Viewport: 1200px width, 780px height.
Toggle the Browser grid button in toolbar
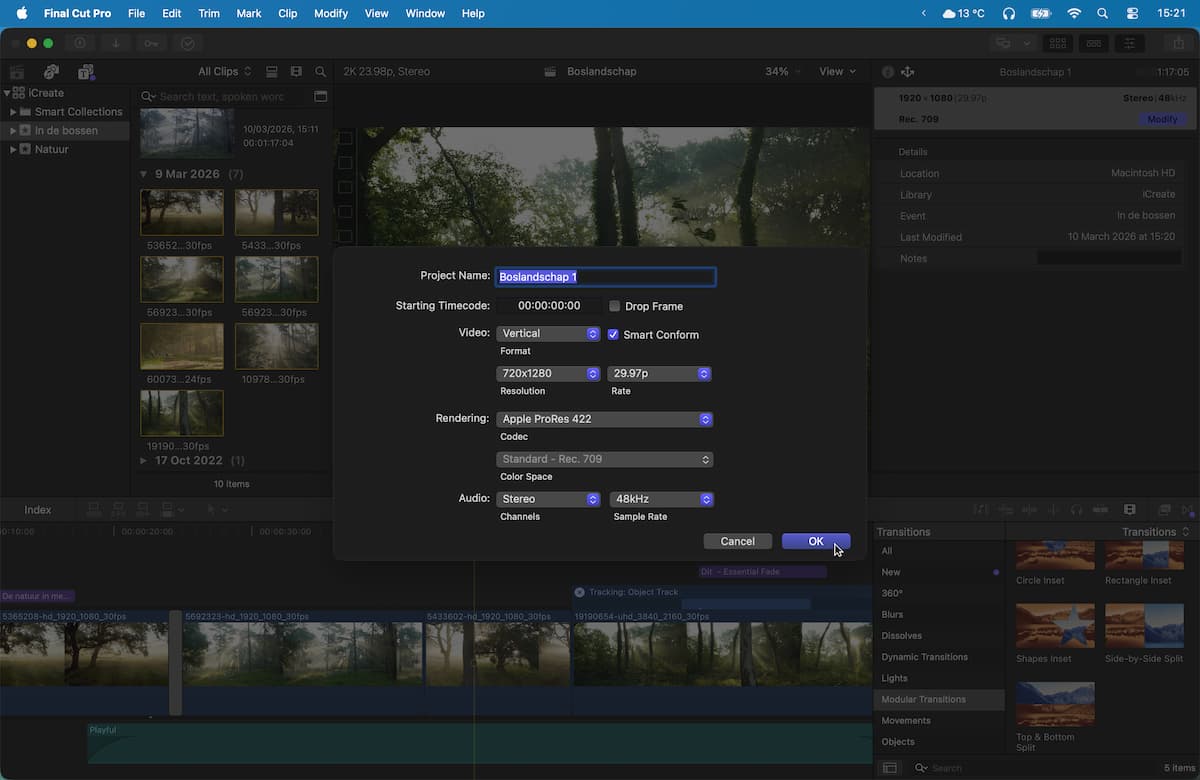pyautogui.click(x=1058, y=43)
